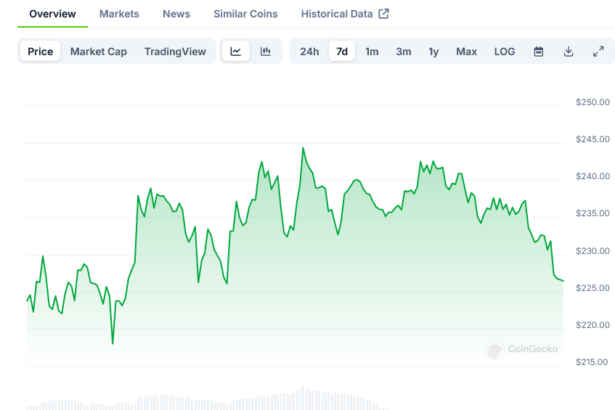Click external link icon beside Historical Data
This screenshot has width=615, height=410.
383,14
